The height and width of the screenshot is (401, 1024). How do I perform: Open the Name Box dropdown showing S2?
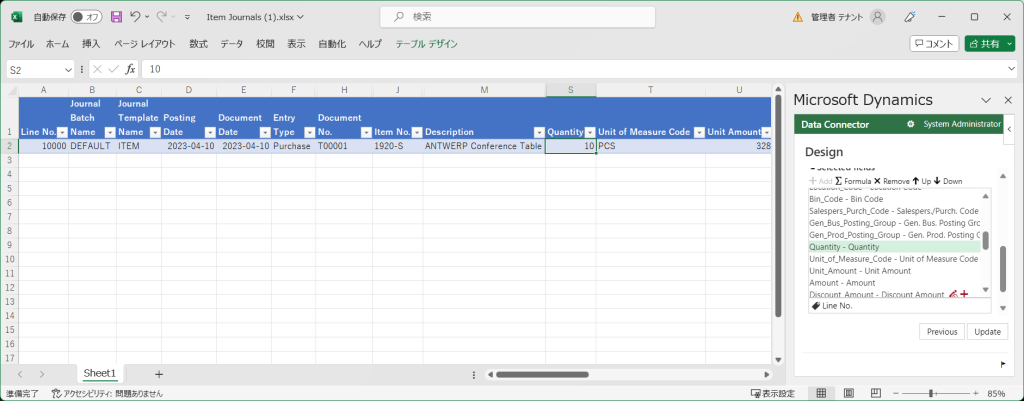pos(69,69)
